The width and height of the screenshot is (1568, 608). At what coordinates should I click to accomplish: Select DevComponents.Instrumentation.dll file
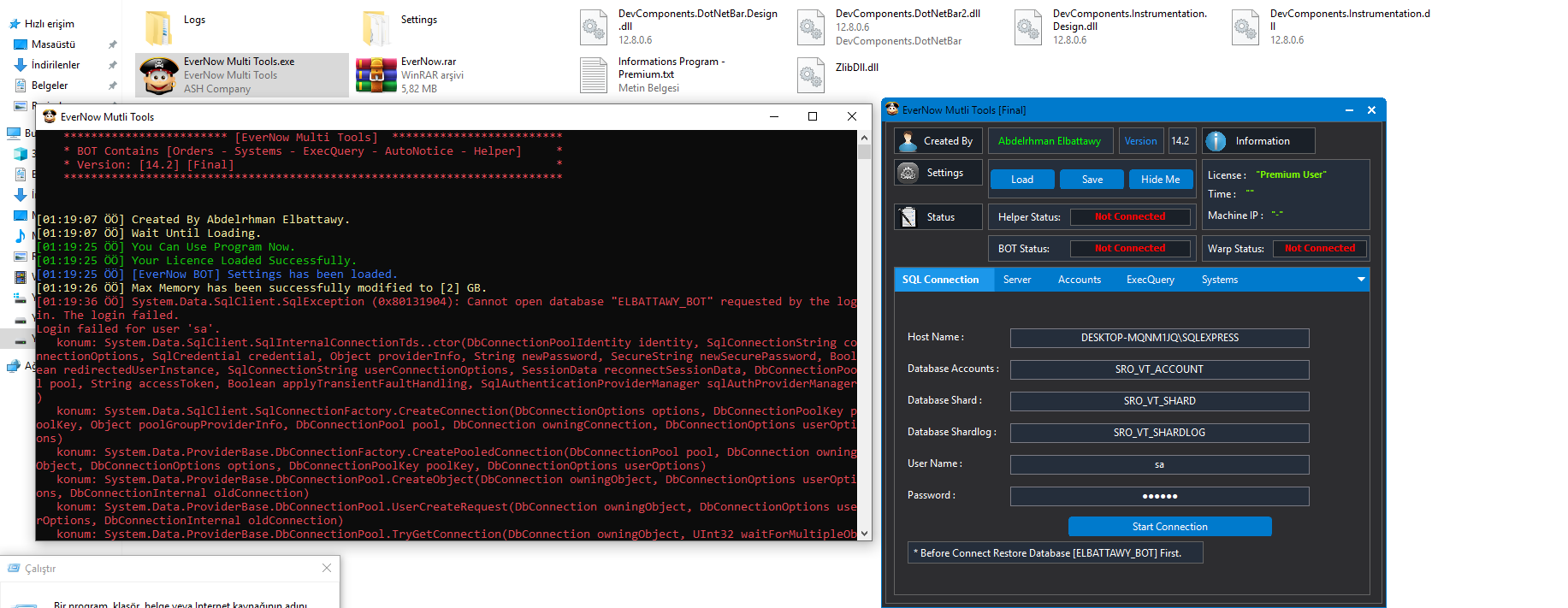pos(1330,27)
